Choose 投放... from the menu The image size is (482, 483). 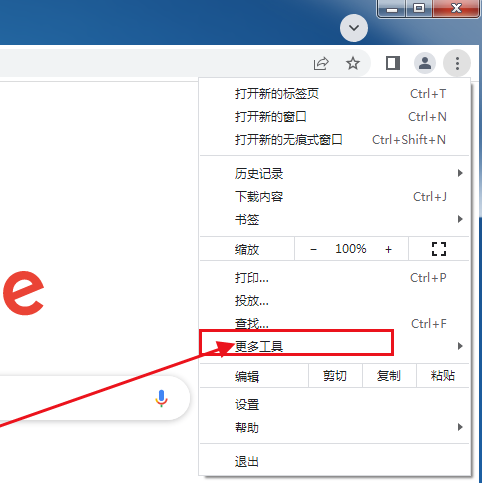coord(334,301)
